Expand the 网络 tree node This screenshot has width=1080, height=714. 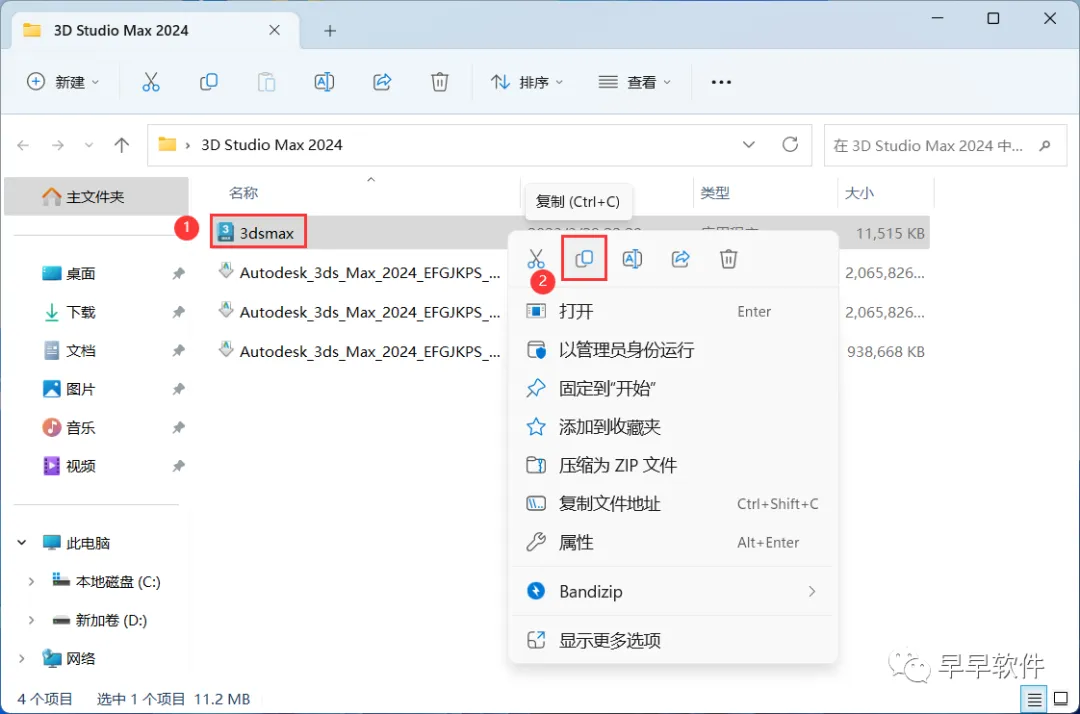(x=22, y=659)
